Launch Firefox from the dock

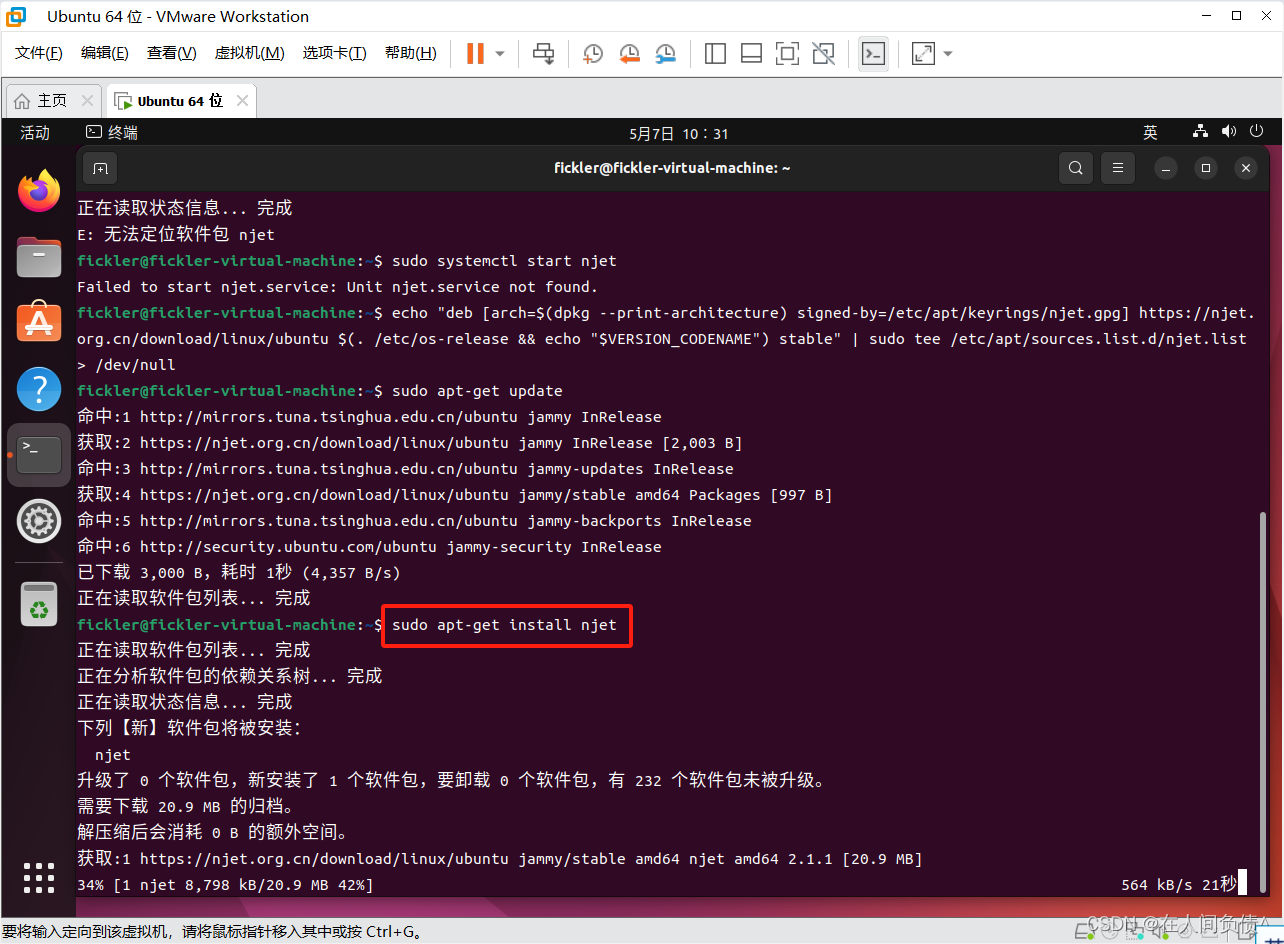tap(39, 191)
